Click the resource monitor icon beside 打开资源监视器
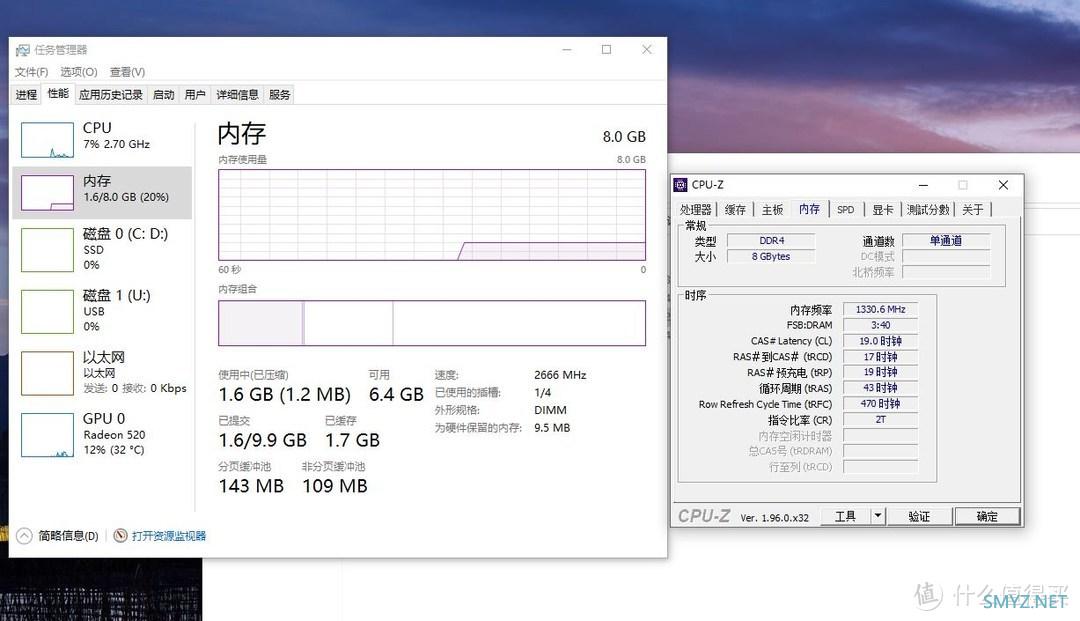 121,536
